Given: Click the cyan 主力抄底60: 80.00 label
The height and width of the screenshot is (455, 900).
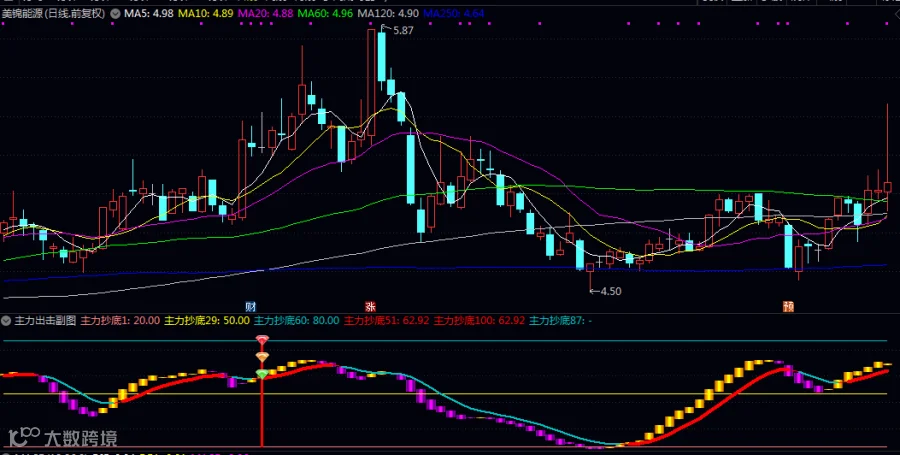Looking at the screenshot, I should click(297, 320).
